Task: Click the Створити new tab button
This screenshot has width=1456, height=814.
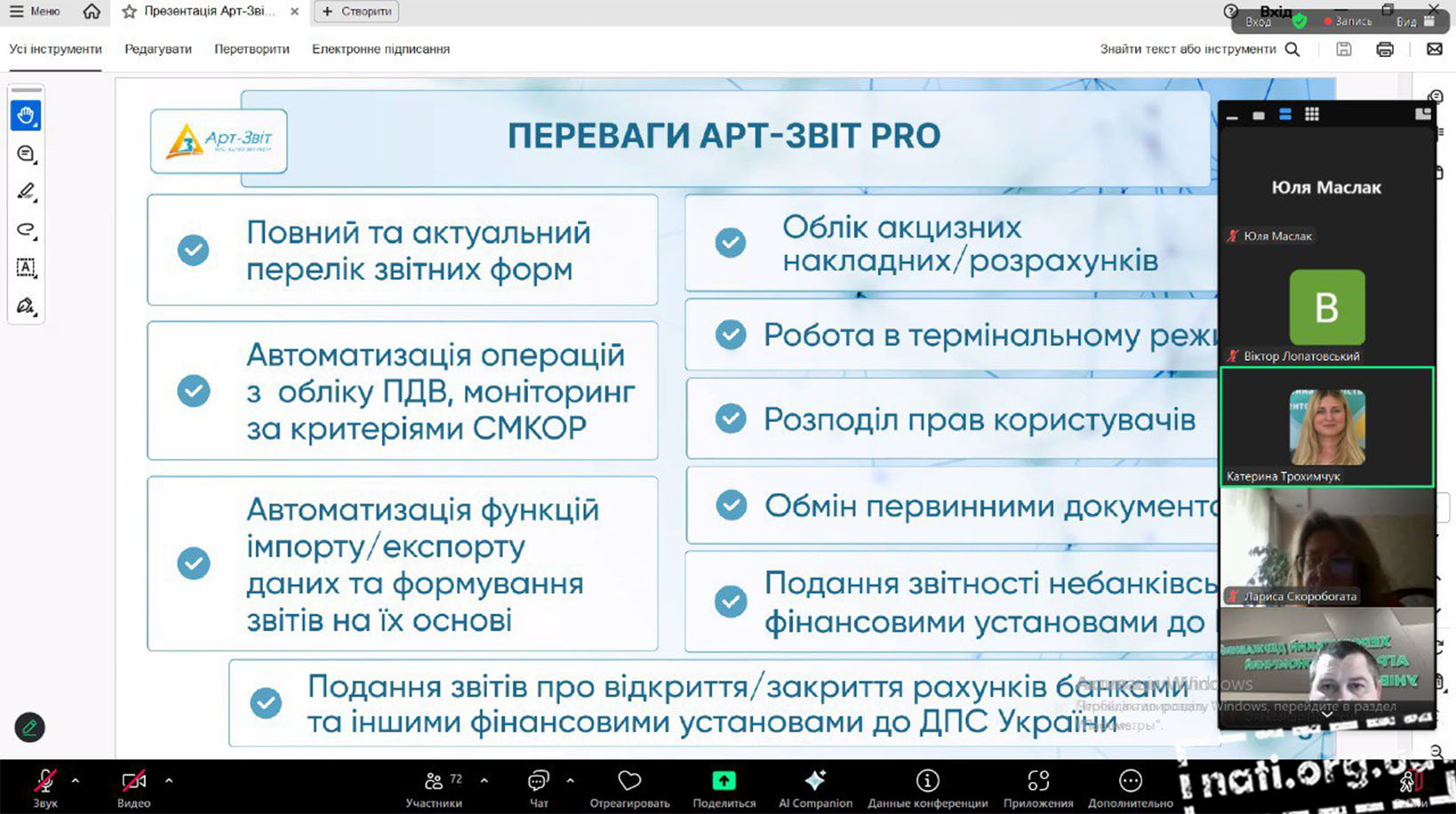Action: pyautogui.click(x=357, y=12)
